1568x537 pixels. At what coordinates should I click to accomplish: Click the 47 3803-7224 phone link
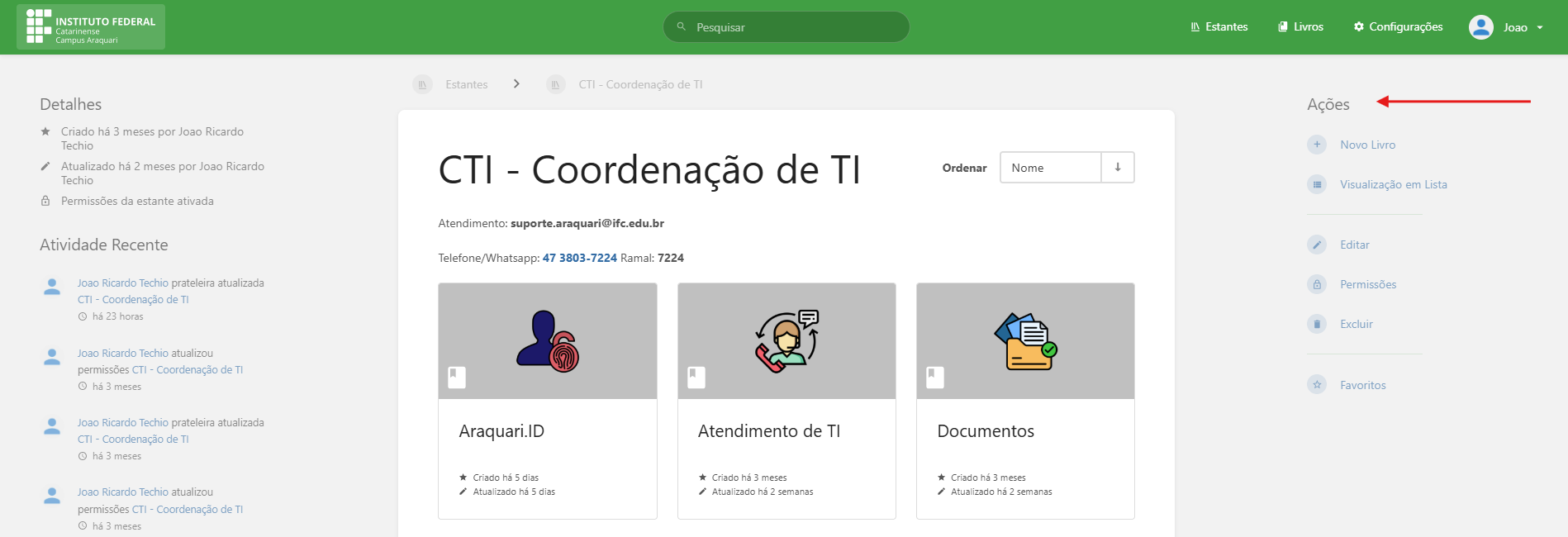[x=579, y=258]
